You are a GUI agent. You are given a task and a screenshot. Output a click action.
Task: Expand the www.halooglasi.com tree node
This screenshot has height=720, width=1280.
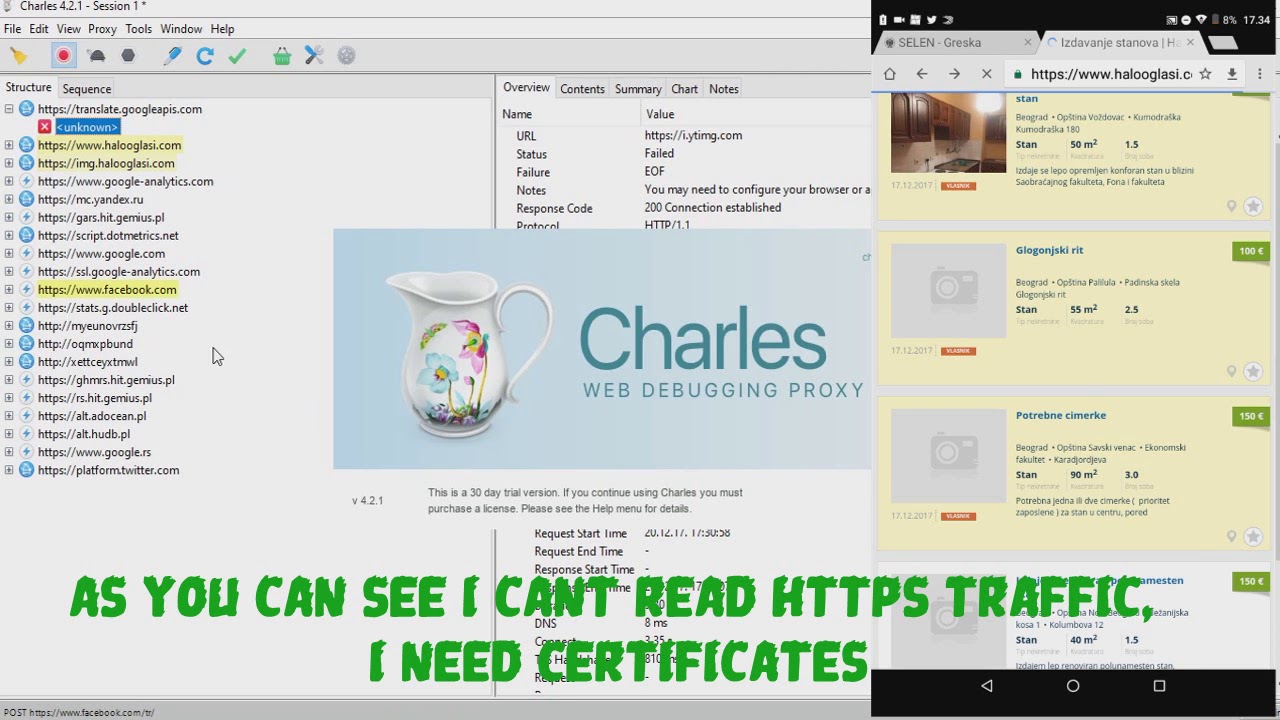pos(9,145)
